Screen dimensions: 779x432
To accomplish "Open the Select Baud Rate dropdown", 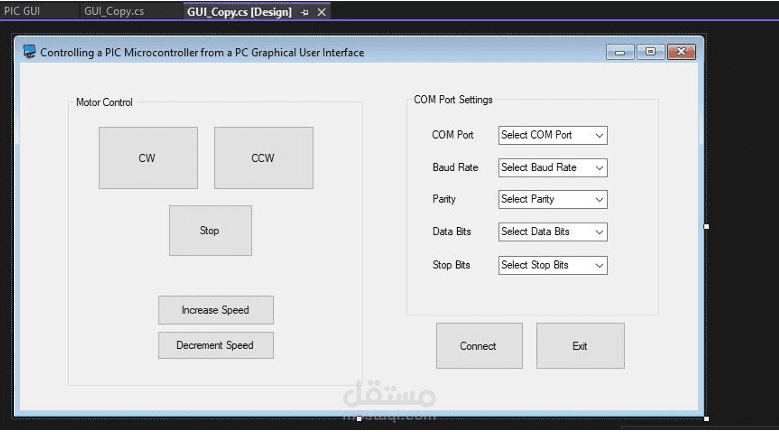I will point(552,168).
